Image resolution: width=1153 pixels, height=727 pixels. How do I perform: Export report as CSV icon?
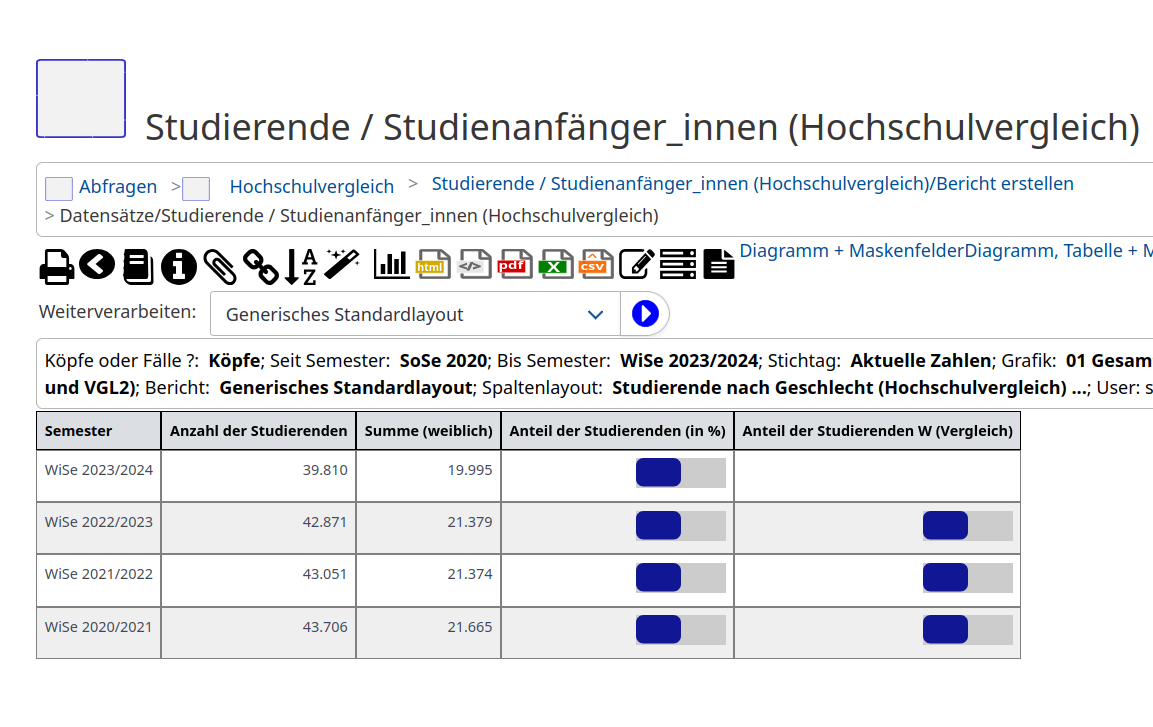coord(595,264)
